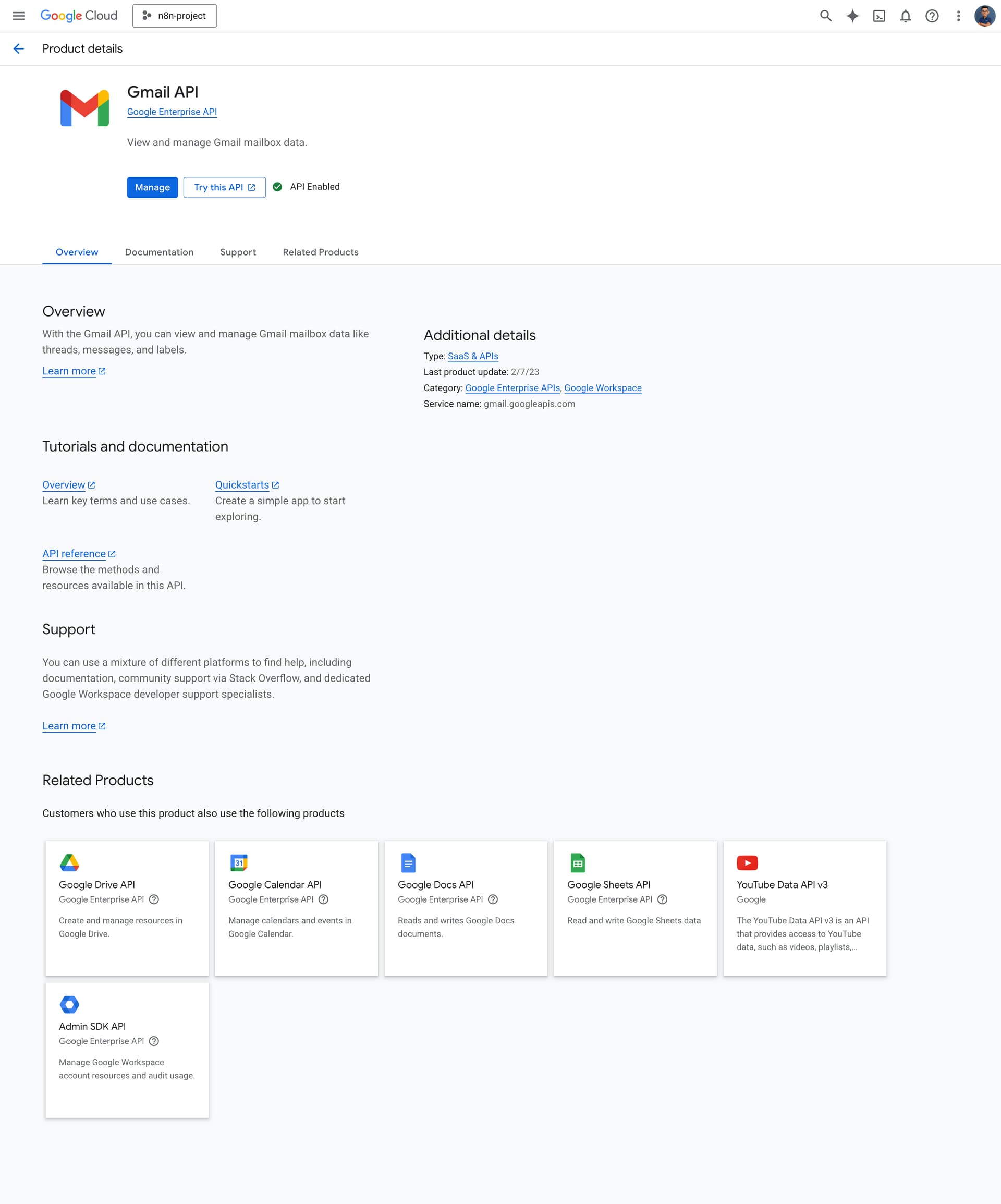The height and width of the screenshot is (1204, 1001).
Task: Click the Try this API button
Action: point(224,187)
